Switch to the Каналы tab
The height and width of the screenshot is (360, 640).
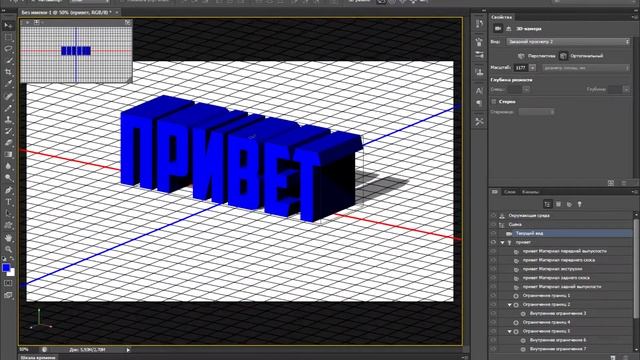(531, 192)
